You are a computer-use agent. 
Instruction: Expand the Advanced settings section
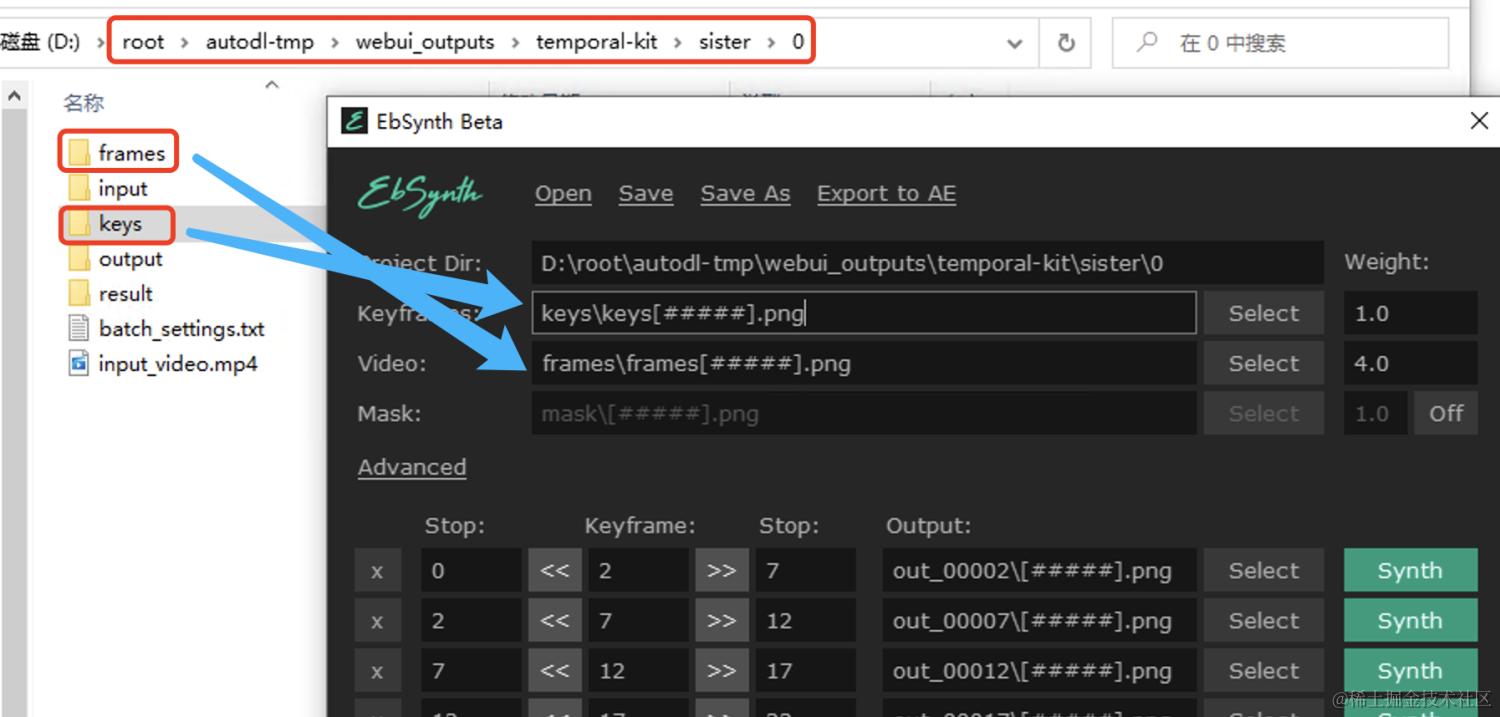coord(412,467)
